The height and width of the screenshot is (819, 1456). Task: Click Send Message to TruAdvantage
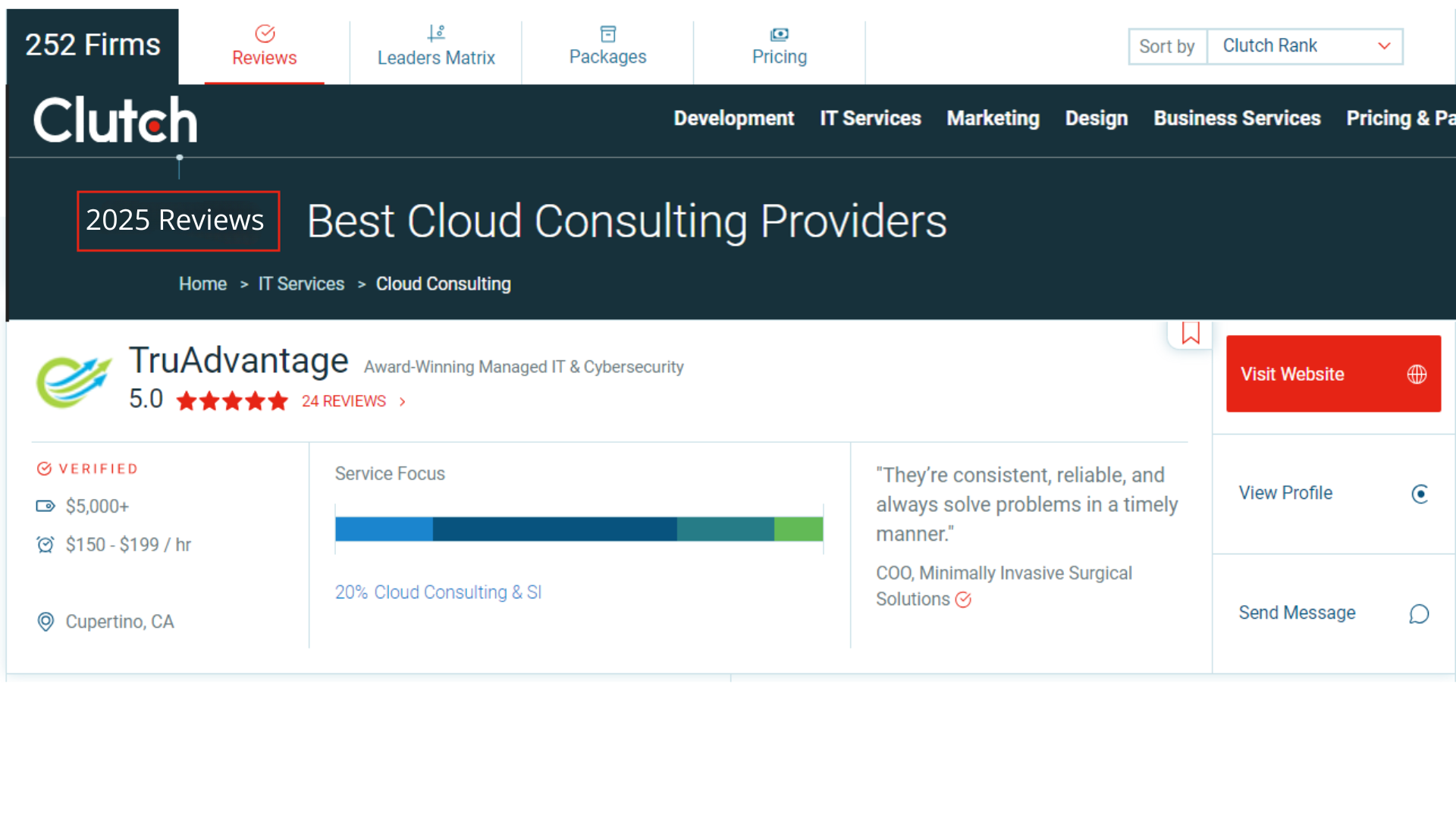click(x=1334, y=613)
